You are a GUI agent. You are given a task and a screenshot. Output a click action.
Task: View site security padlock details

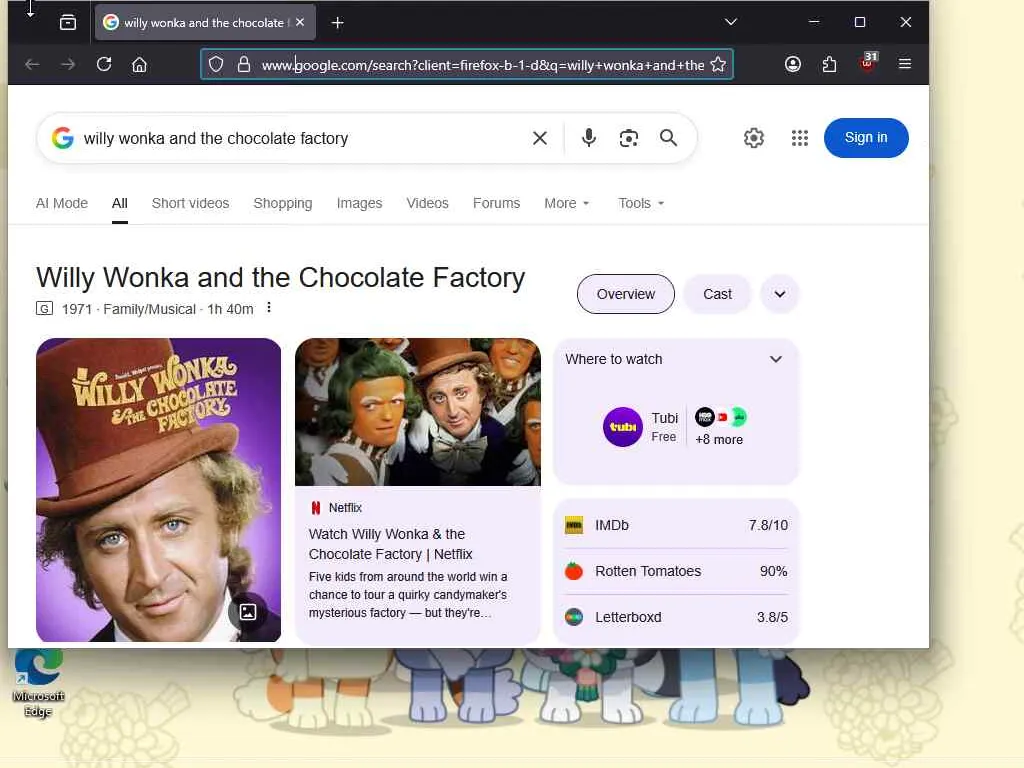click(244, 65)
